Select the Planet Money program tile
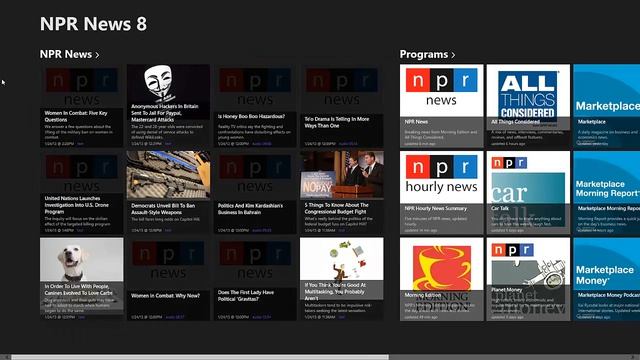 (528, 279)
